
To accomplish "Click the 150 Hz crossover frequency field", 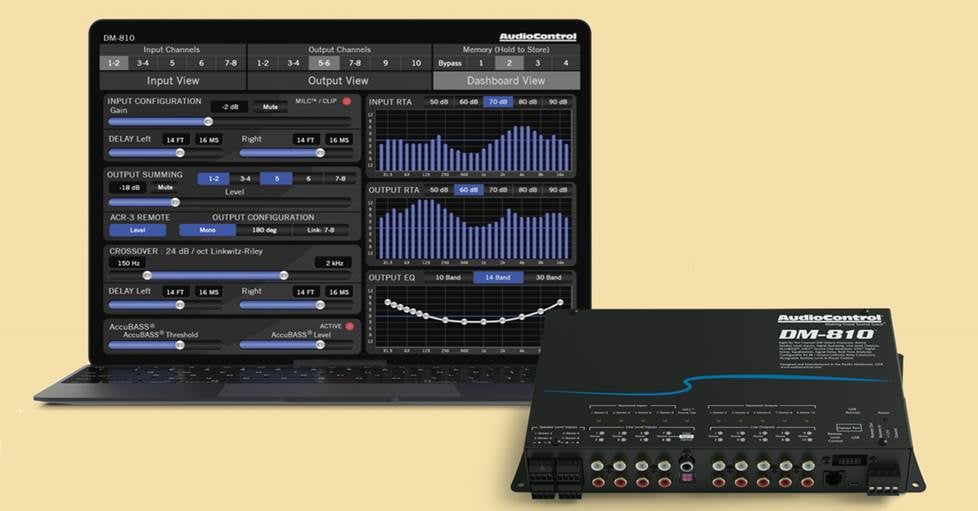I will (128, 263).
